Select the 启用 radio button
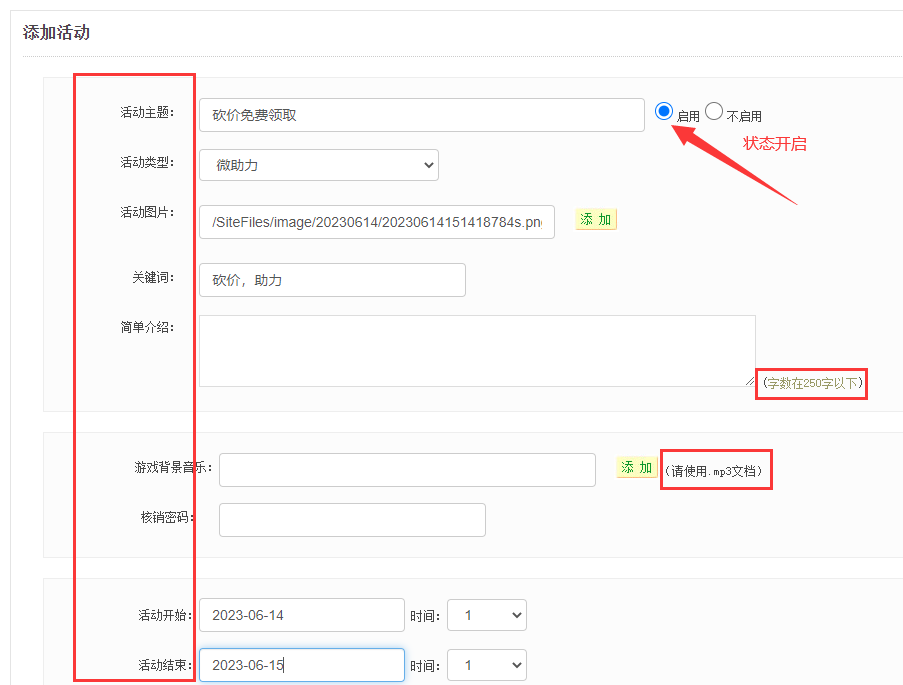This screenshot has height=685, width=903. point(664,112)
